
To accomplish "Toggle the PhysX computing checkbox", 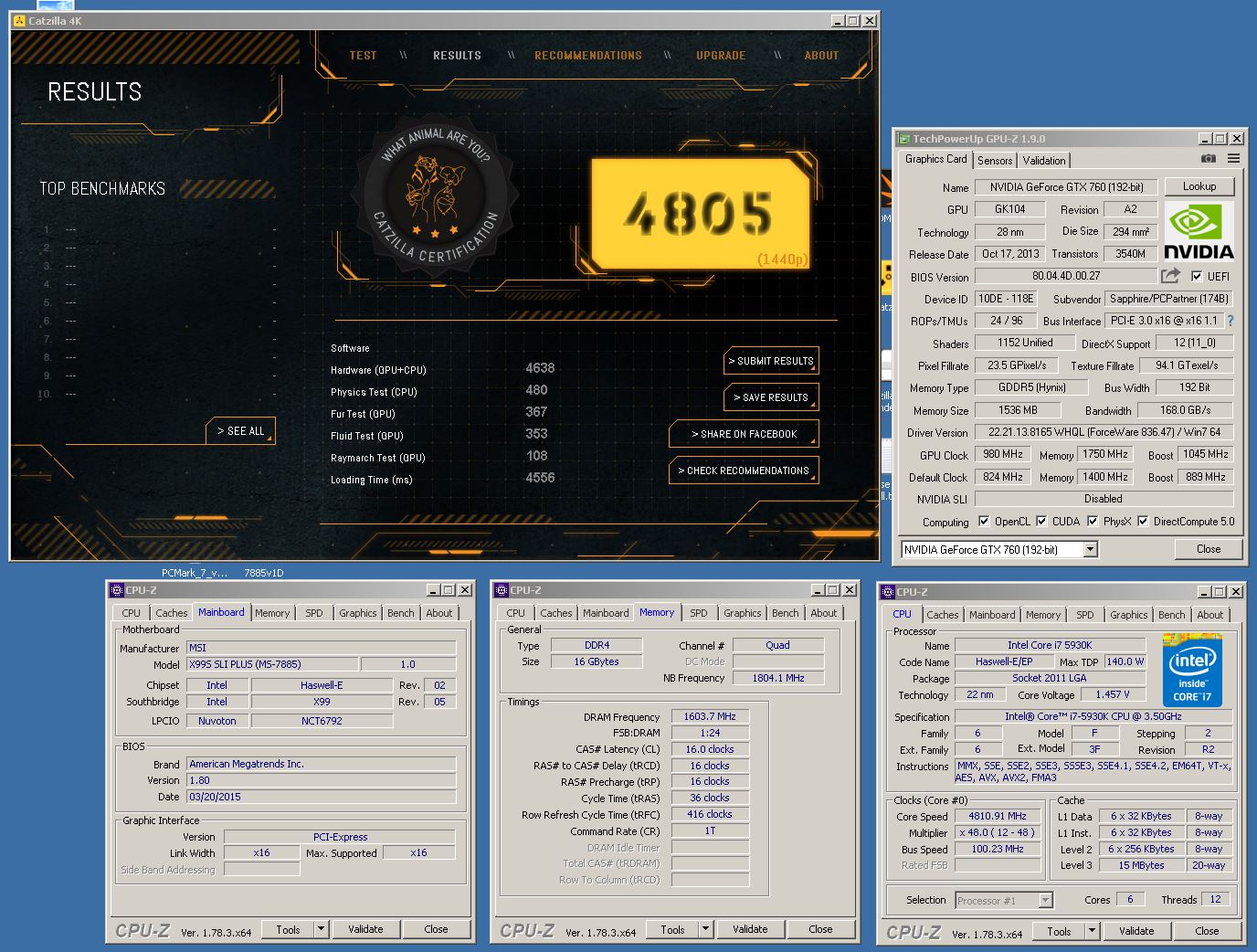I will coord(1093,522).
